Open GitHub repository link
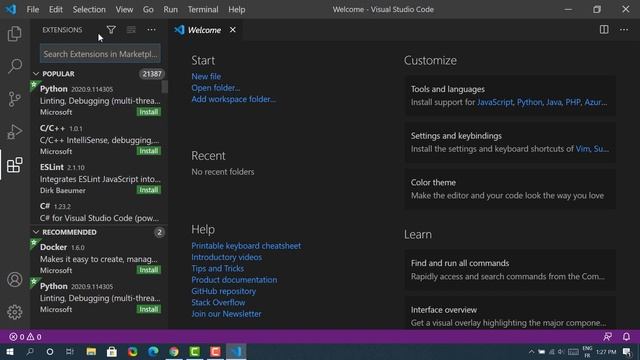The image size is (640, 360). pos(224,291)
